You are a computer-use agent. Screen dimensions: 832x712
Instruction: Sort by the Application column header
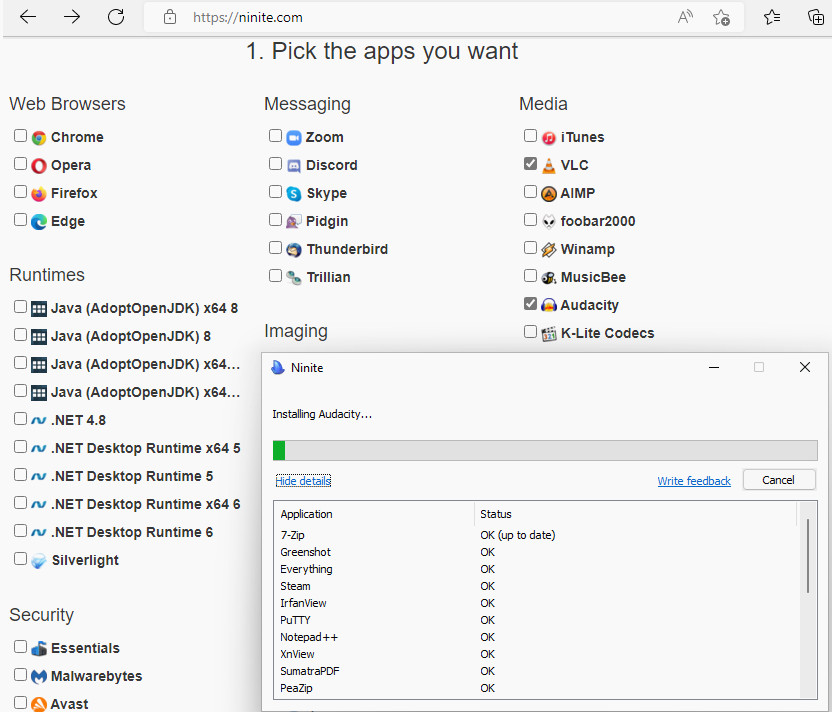pyautogui.click(x=307, y=514)
